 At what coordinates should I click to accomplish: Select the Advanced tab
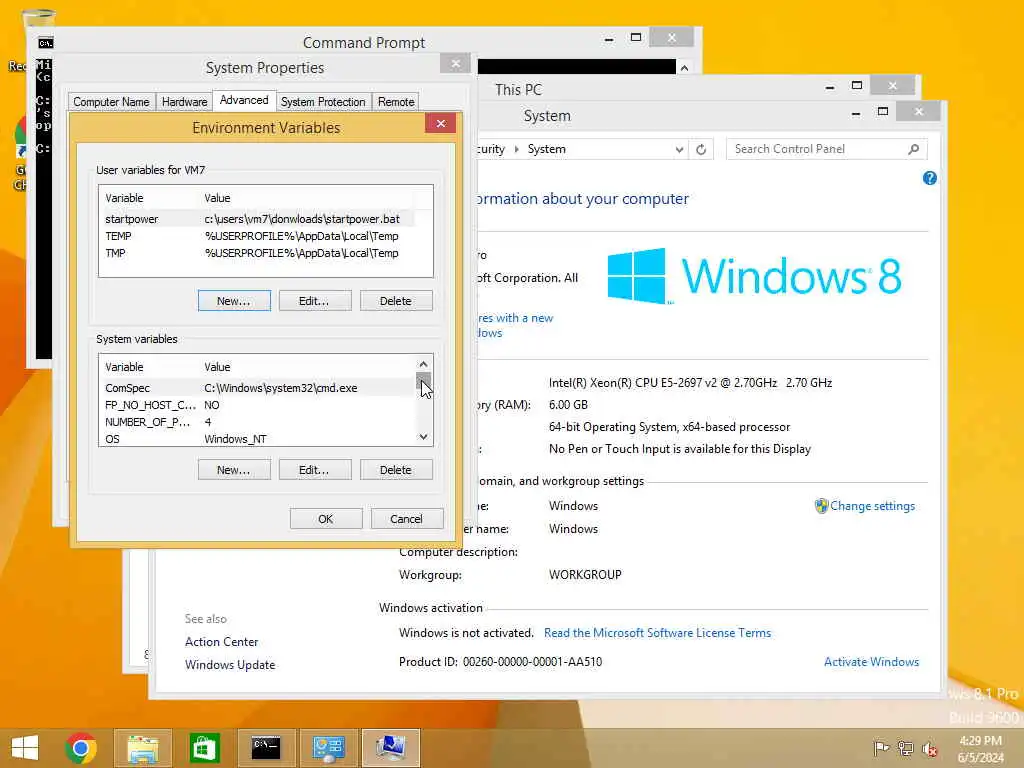coord(244,100)
